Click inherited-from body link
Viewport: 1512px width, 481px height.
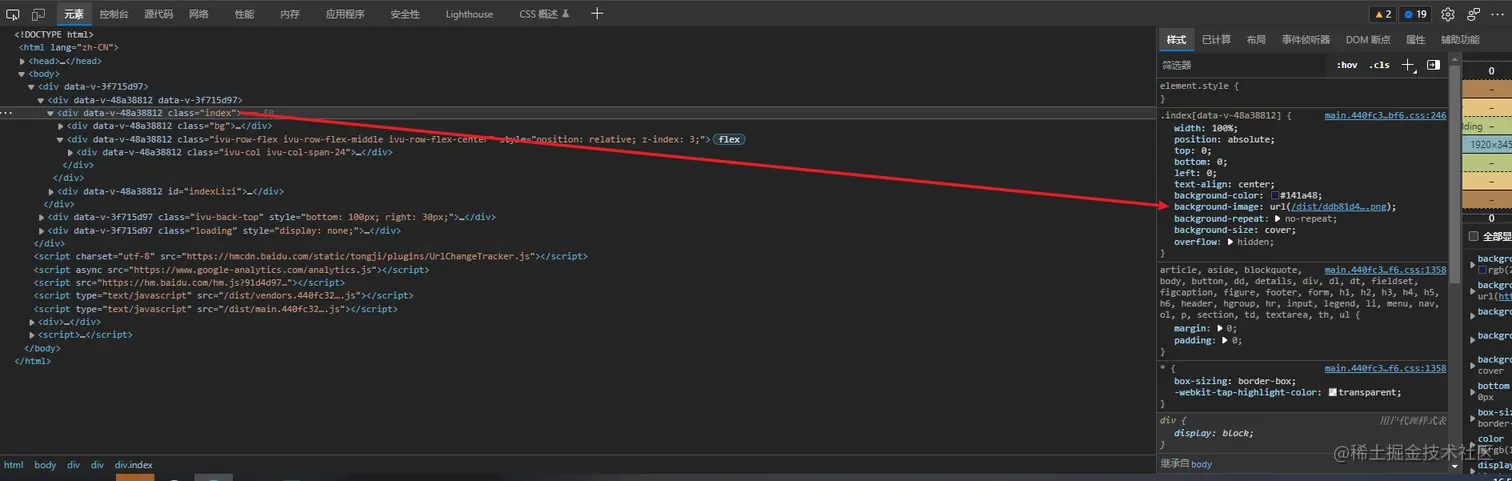[1202, 464]
